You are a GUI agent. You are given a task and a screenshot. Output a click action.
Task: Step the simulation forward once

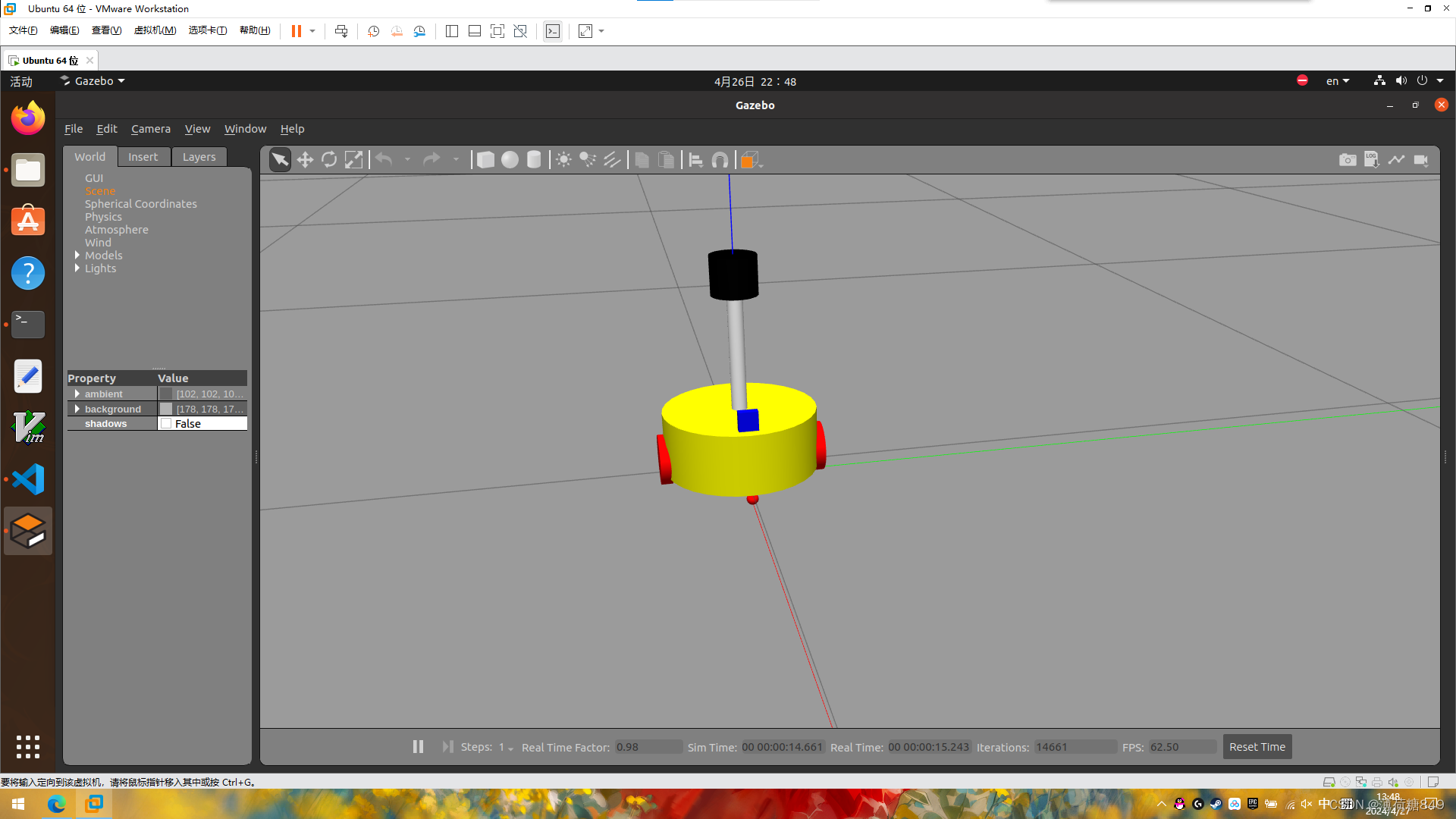coord(447,747)
